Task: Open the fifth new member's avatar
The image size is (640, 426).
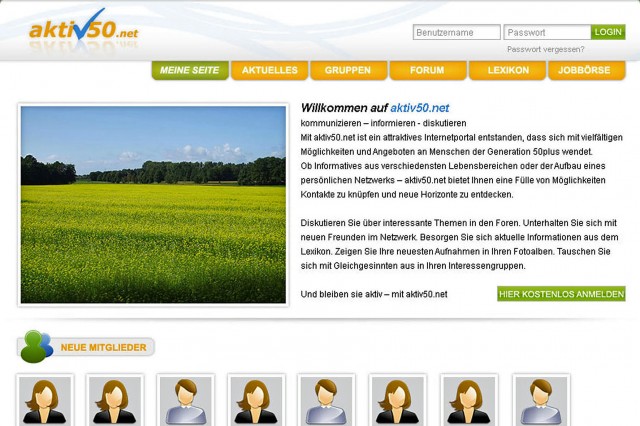Action: (x=328, y=401)
